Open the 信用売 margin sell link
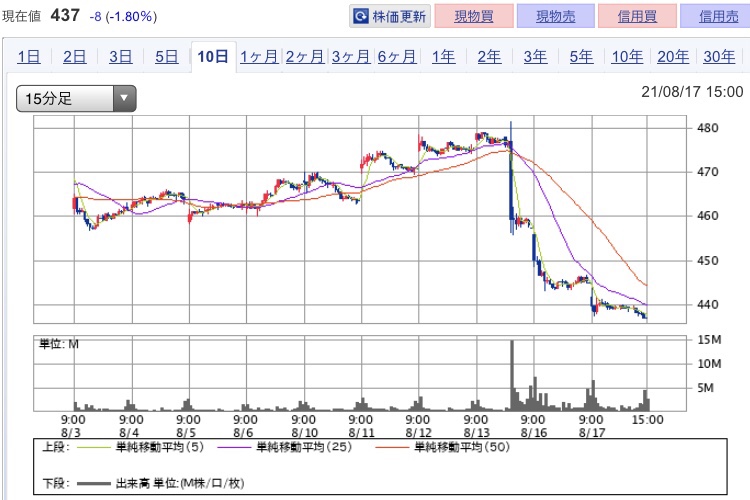Viewport: 750px width, 500px height. (717, 17)
